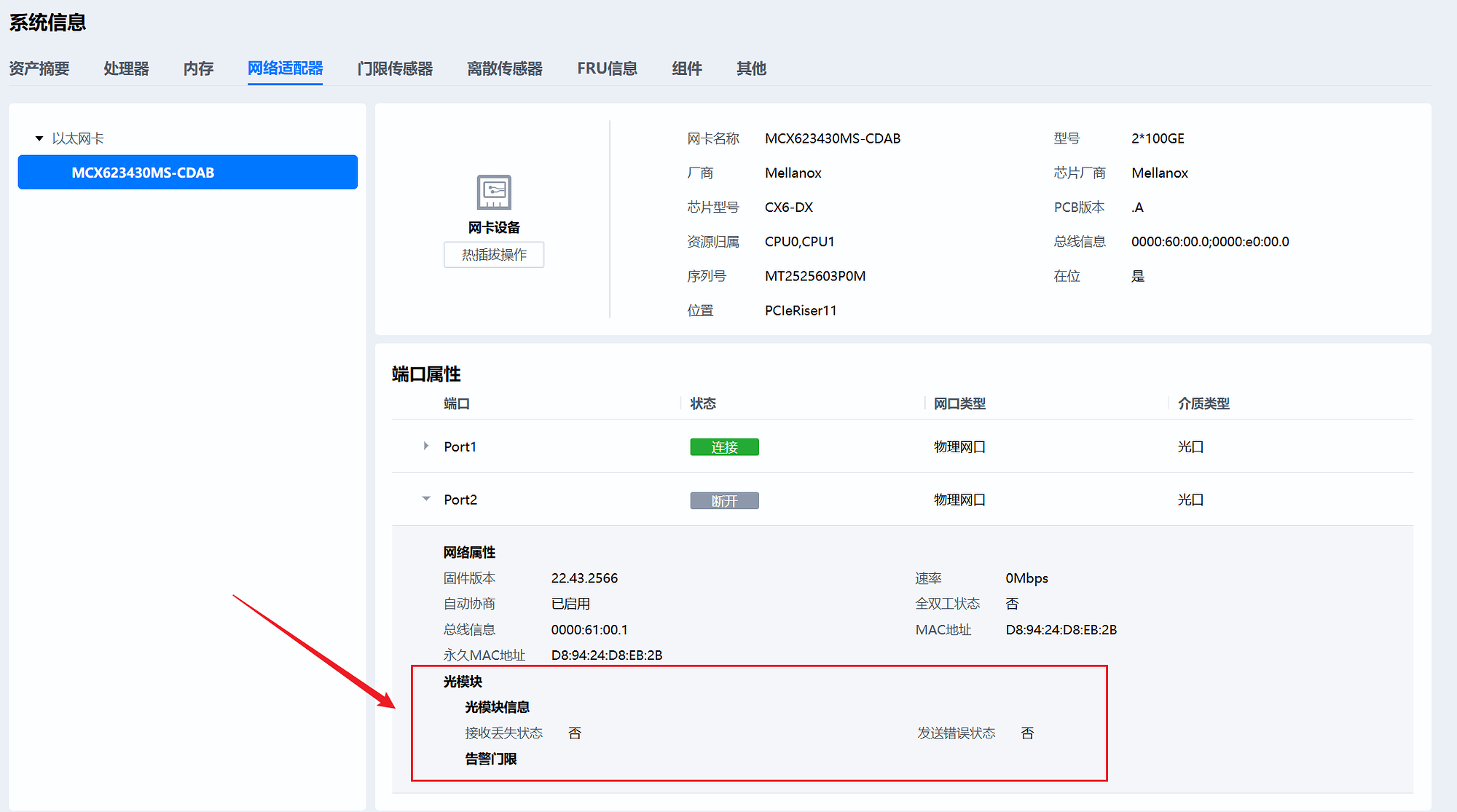The width and height of the screenshot is (1457, 812).
Task: Open the 内存 tab
Action: coord(198,68)
